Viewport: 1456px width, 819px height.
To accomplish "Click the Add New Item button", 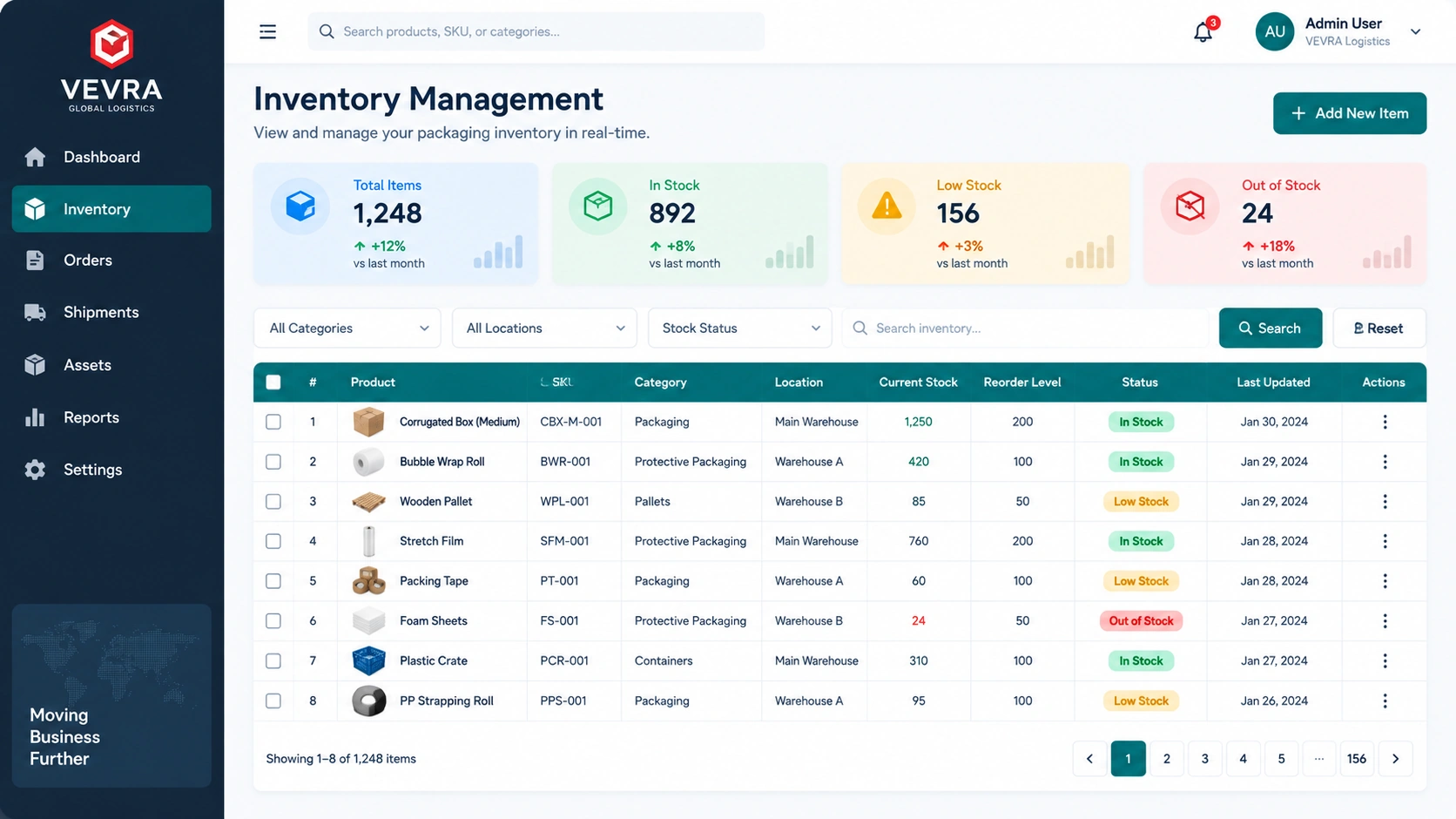I will click(x=1350, y=113).
